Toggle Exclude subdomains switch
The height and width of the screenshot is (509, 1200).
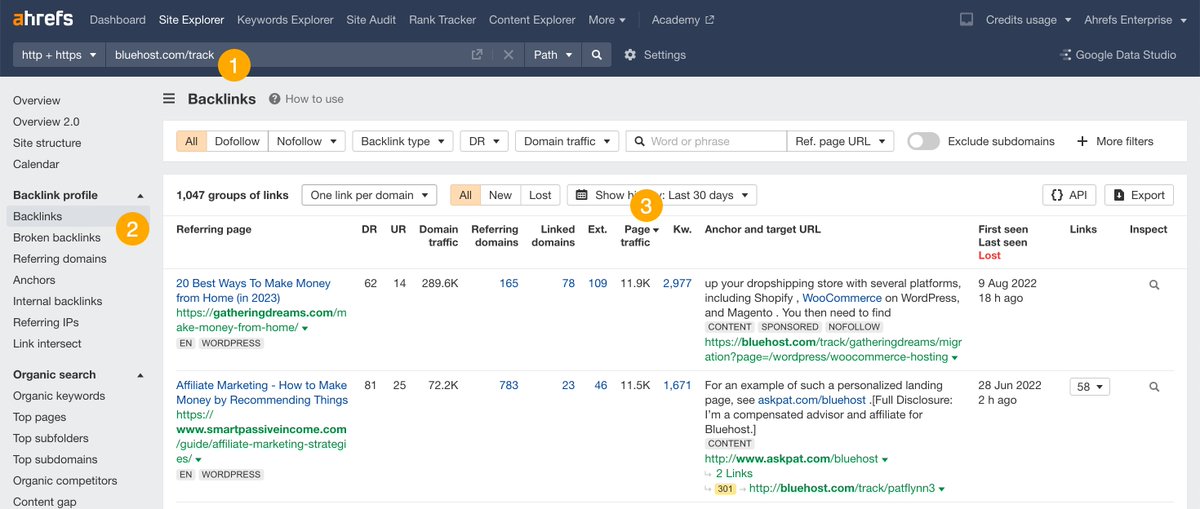tap(923, 141)
